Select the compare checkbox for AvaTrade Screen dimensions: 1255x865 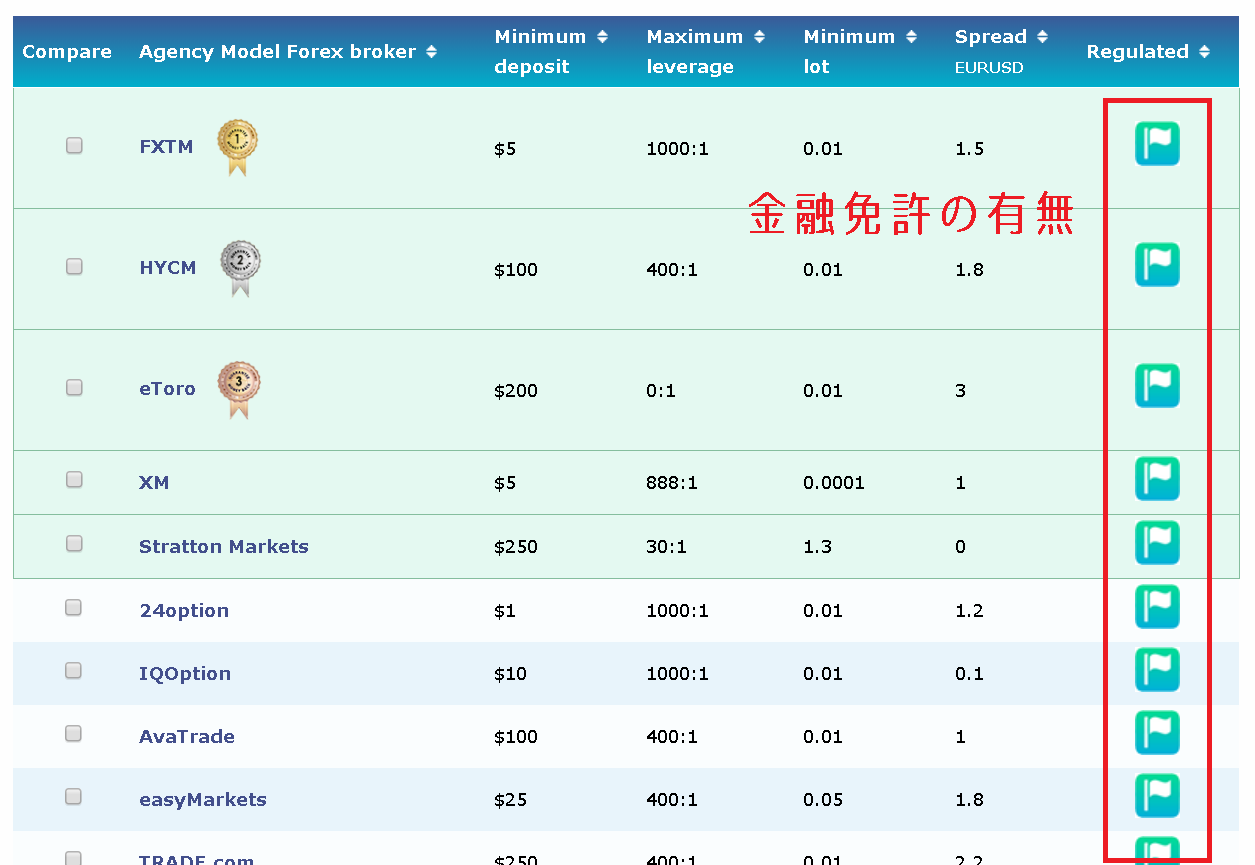(x=74, y=734)
